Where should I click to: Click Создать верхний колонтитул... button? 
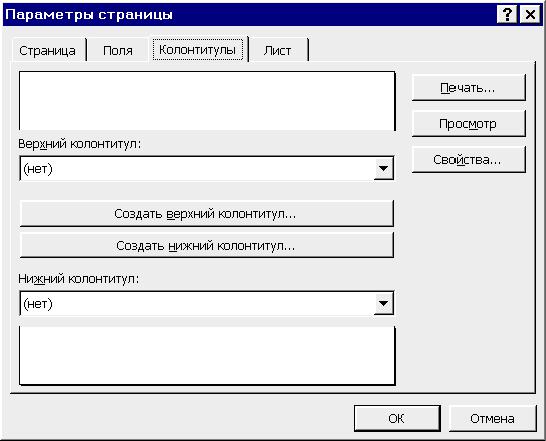point(207,214)
